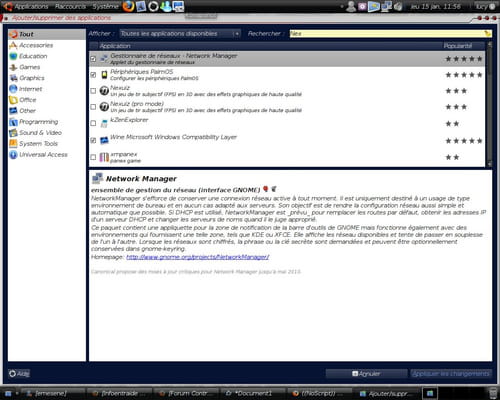Check the first Nexuiz checkbox
The width and height of the screenshot is (500, 400).
click(93, 91)
